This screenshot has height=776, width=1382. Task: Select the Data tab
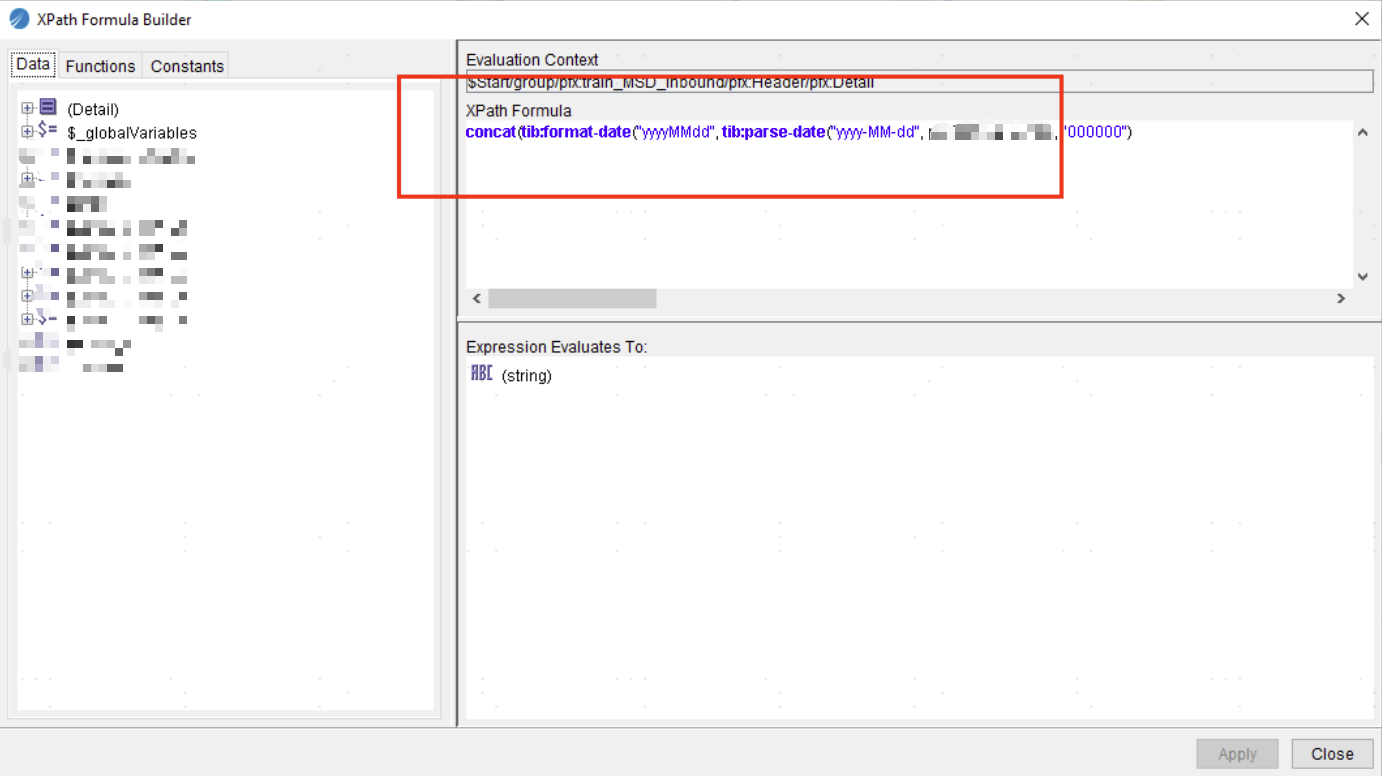[x=32, y=64]
